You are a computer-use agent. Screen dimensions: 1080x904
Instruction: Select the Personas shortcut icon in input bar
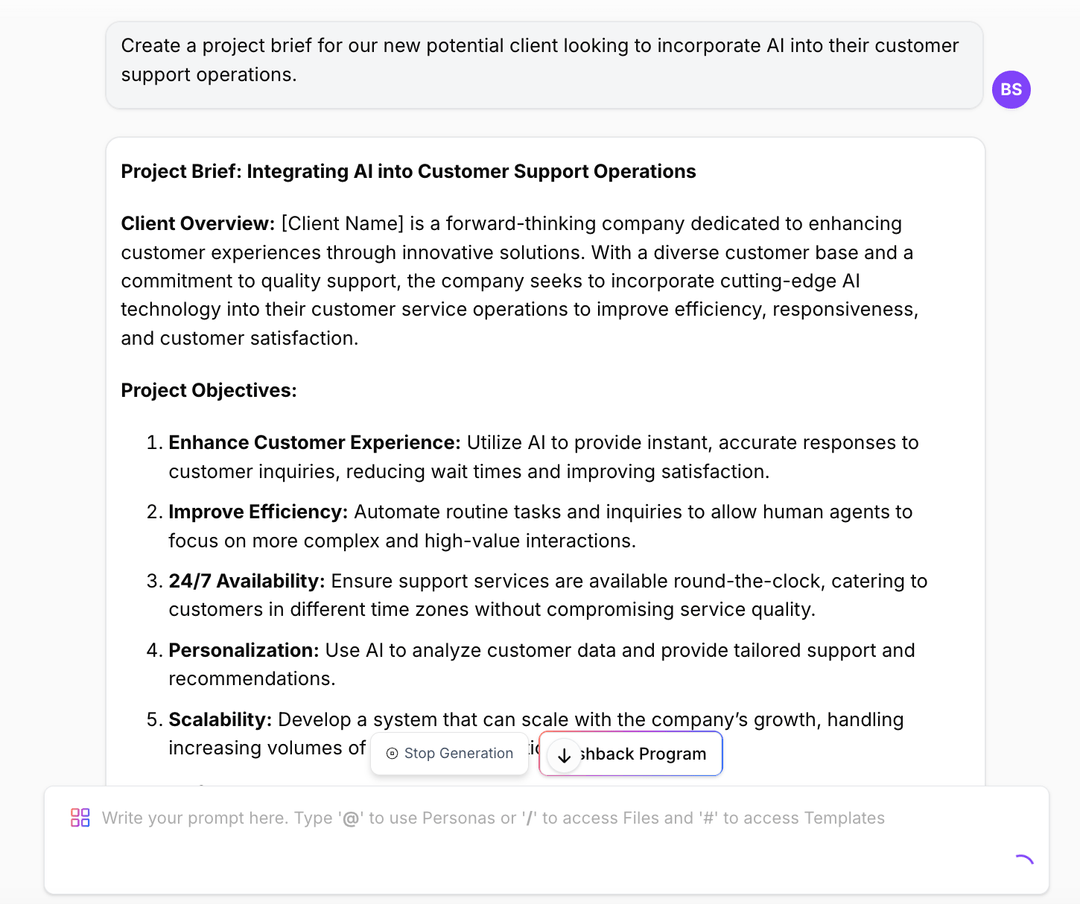pyautogui.click(x=80, y=817)
